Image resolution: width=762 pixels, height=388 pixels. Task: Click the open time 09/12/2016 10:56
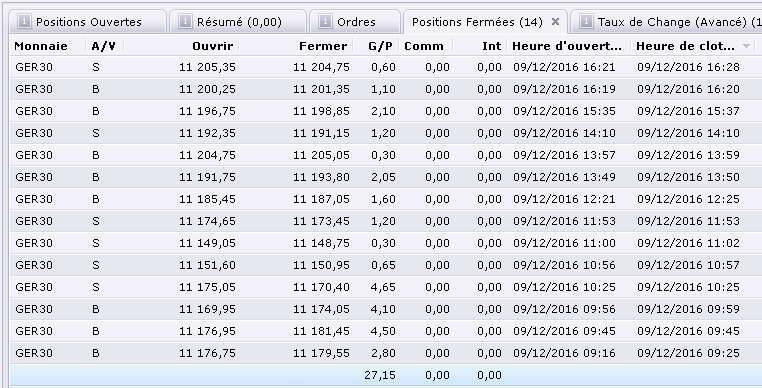point(564,265)
